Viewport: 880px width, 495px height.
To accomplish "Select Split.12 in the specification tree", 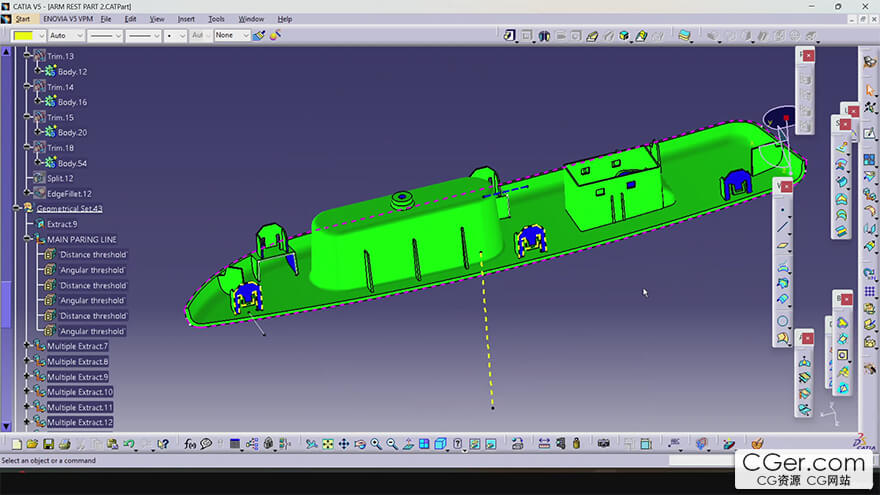I will coord(60,178).
